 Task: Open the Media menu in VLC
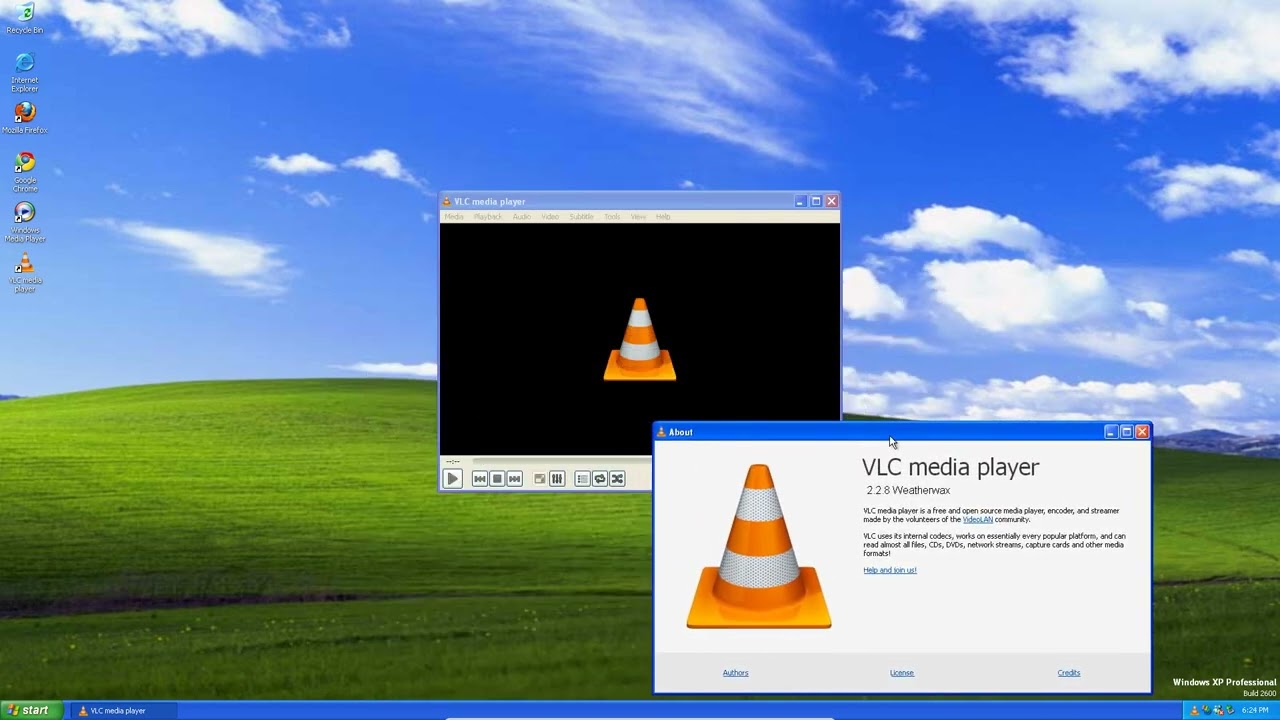tap(454, 217)
